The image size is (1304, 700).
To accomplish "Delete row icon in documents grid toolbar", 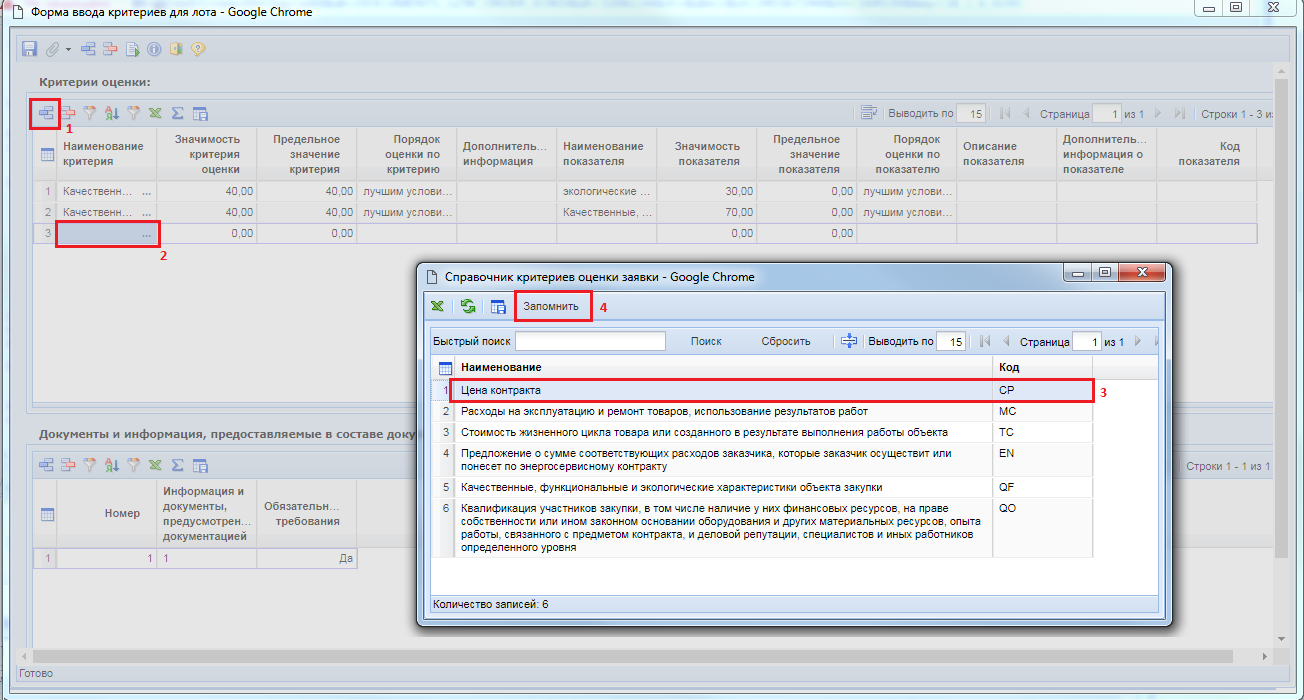I will point(68,465).
